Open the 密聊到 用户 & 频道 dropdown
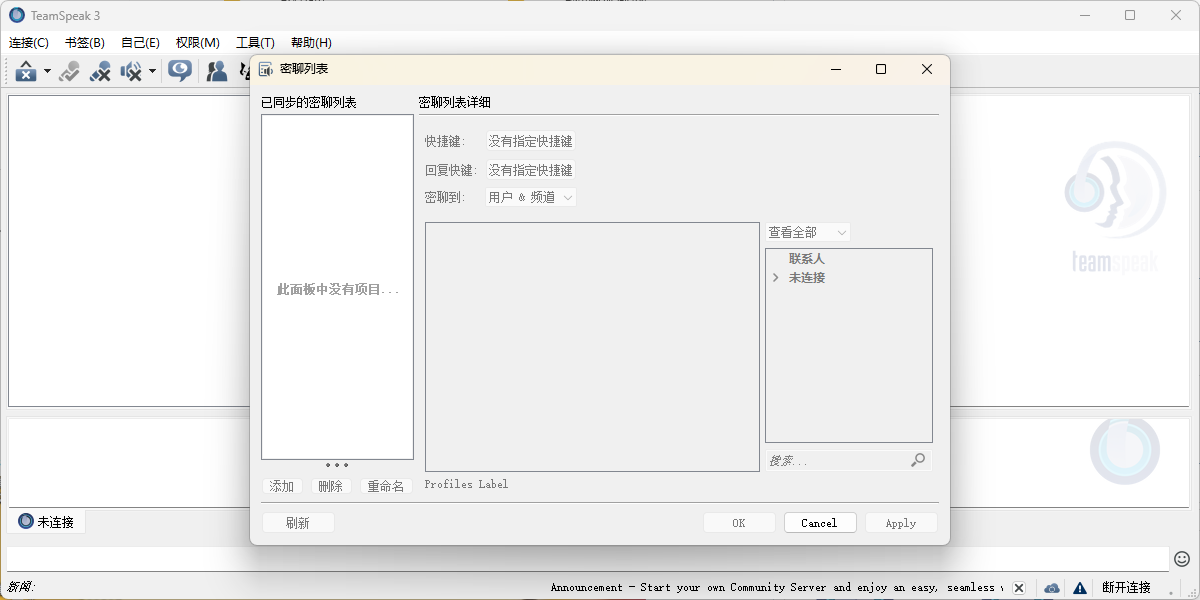This screenshot has width=1200, height=600. (531, 198)
